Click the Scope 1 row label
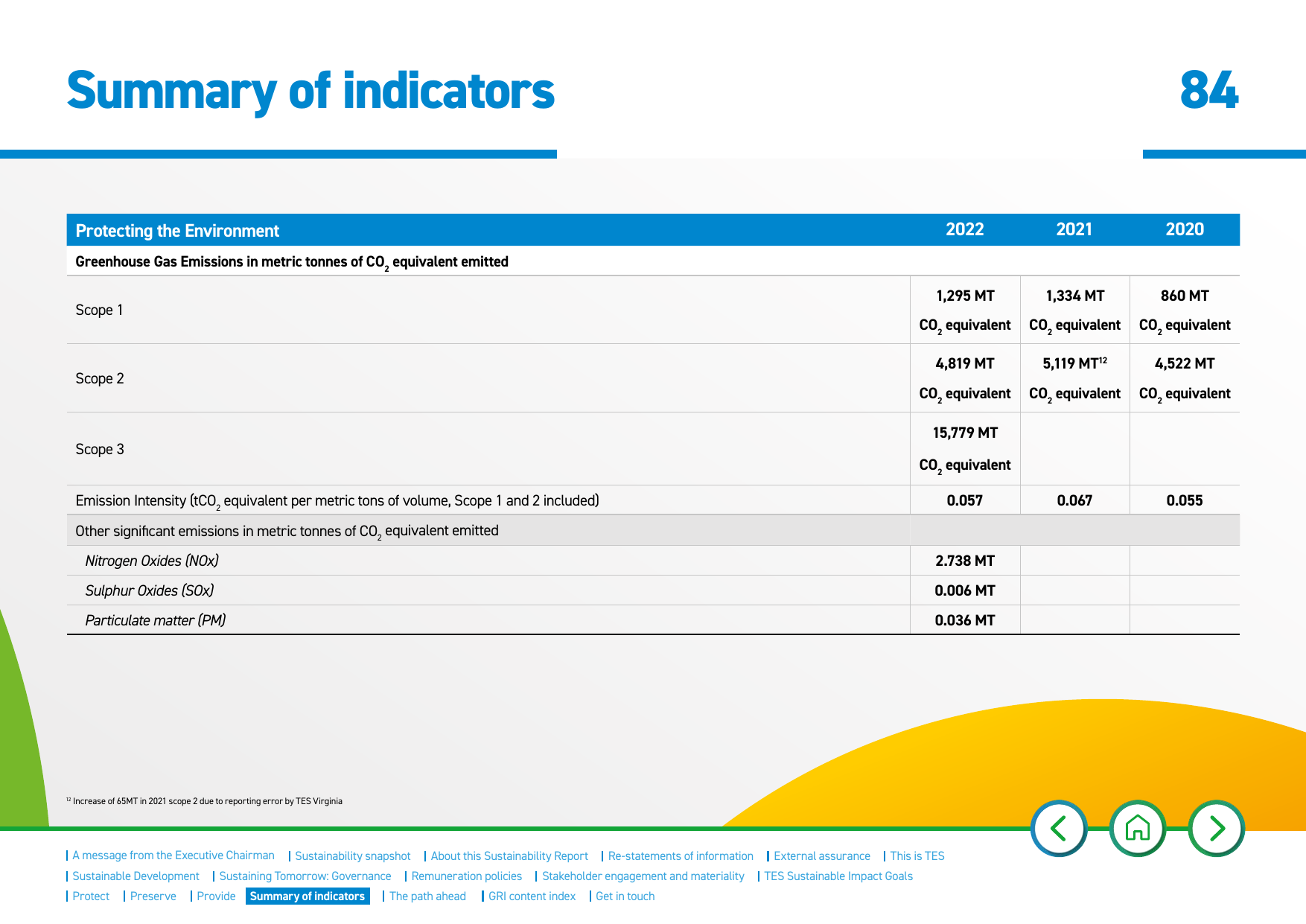This screenshot has width=1306, height=924. 99,310
